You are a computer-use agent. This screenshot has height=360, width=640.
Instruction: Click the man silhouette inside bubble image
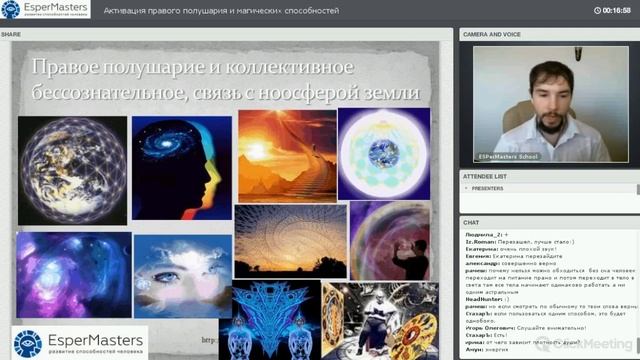tap(390, 240)
